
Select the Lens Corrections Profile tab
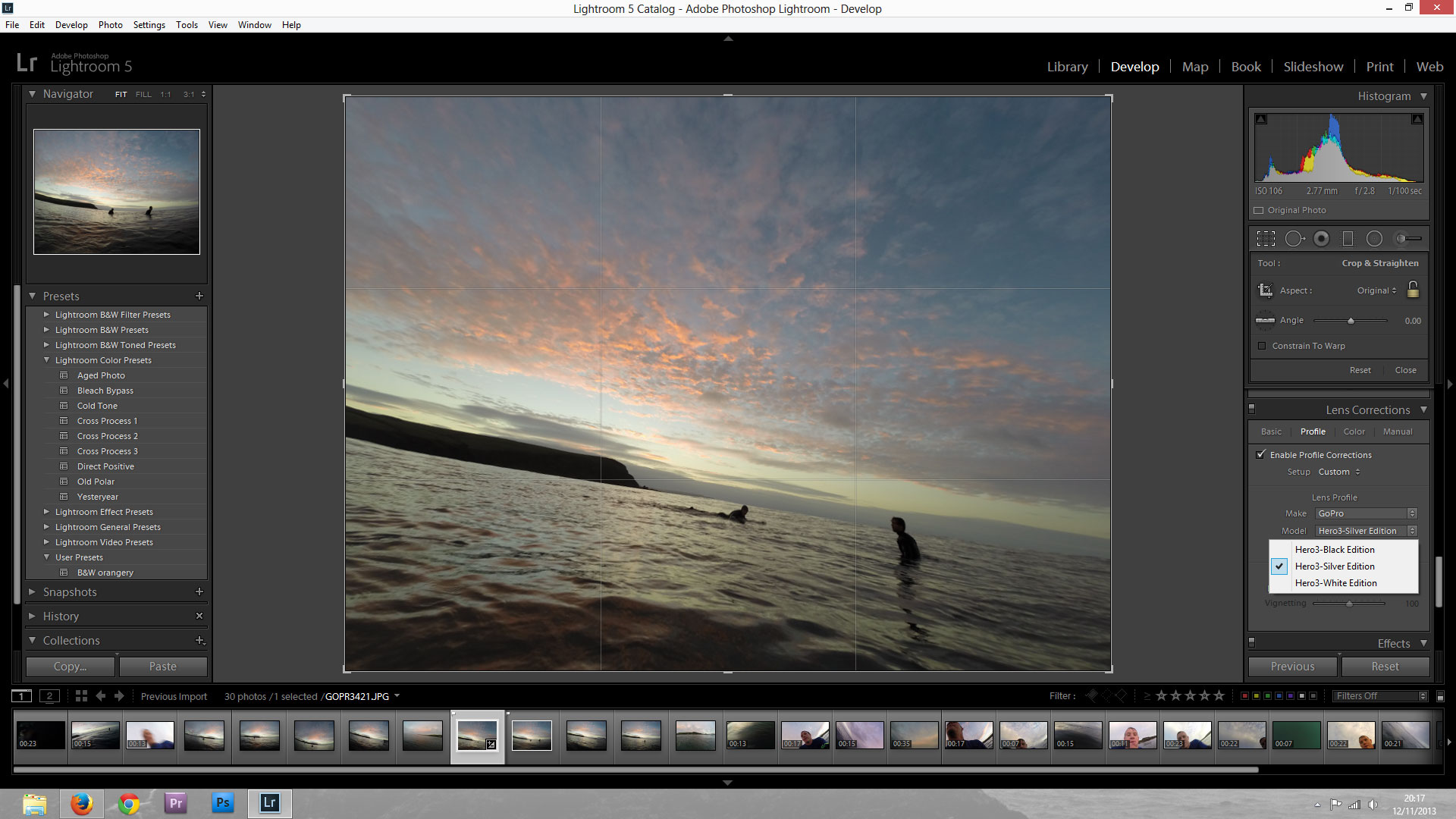click(1312, 431)
